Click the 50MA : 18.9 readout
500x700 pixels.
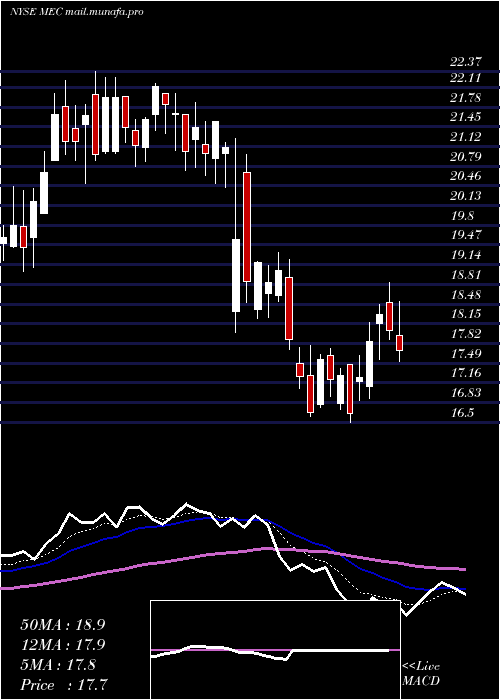pos(63,625)
